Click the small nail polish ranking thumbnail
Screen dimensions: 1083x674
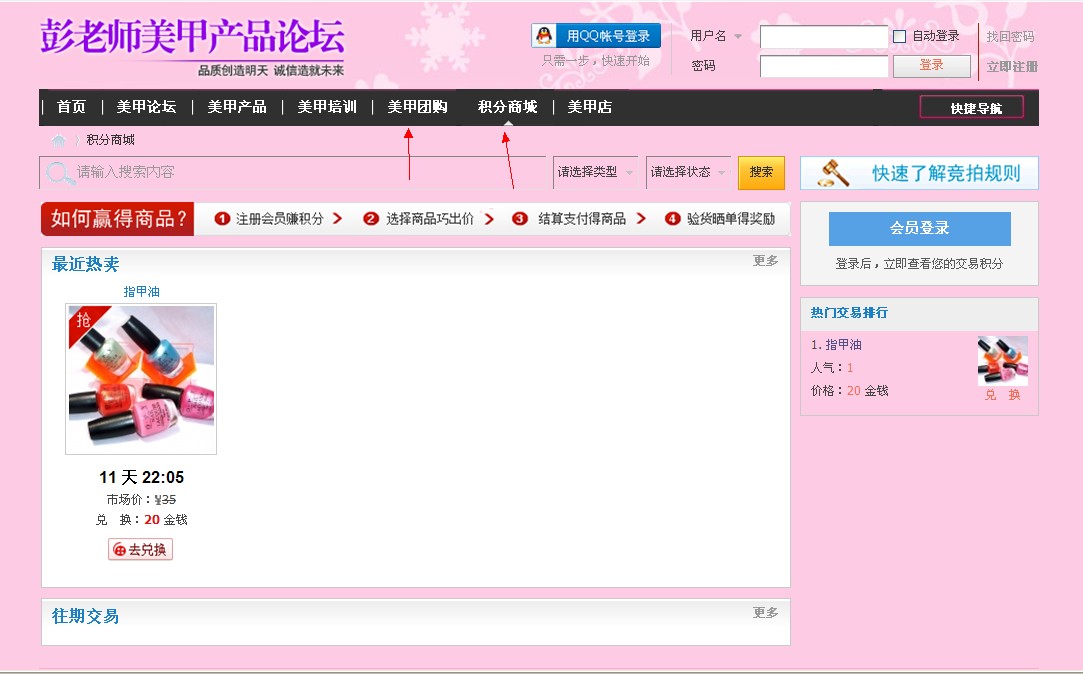1003,361
